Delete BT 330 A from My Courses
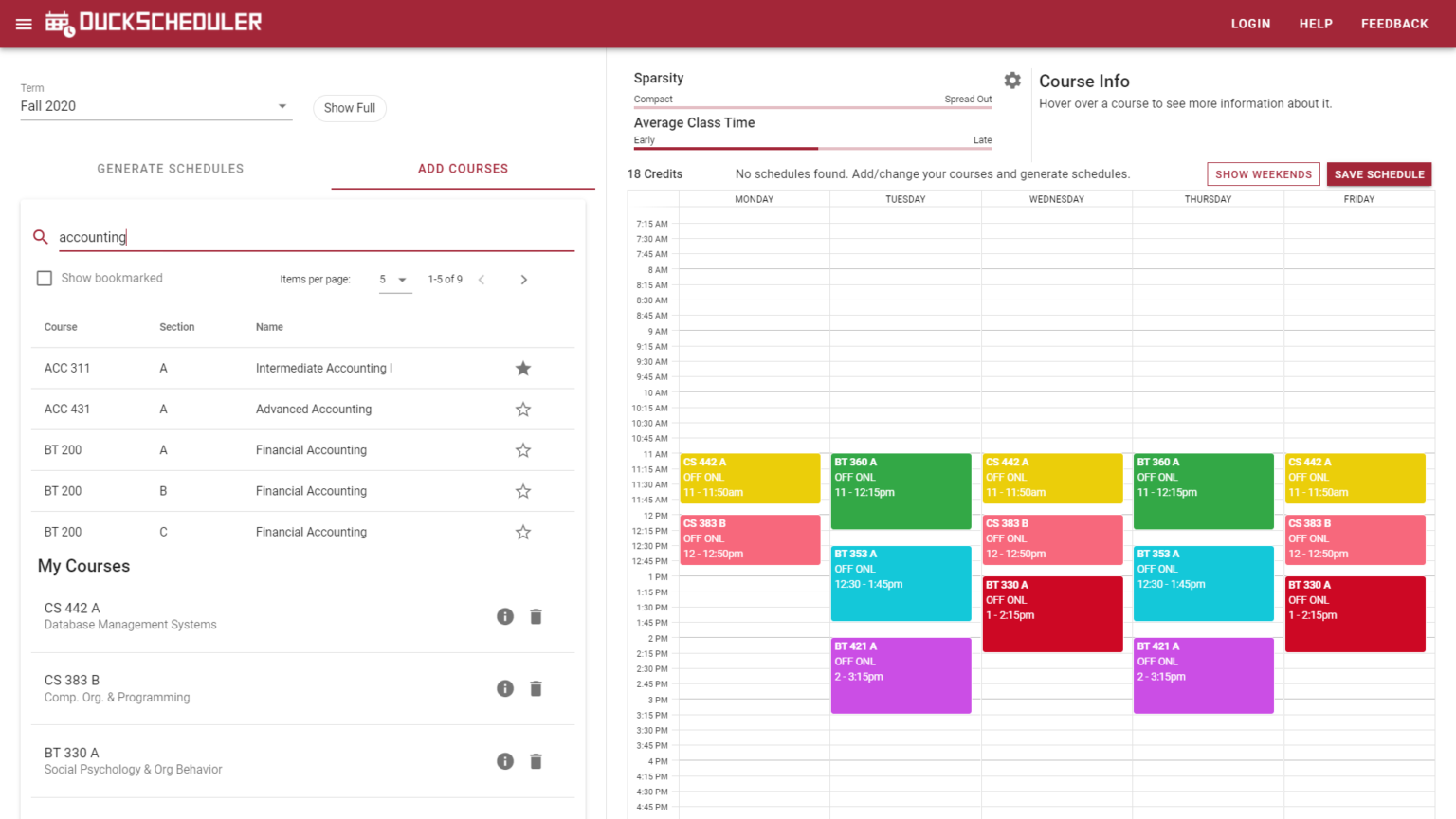Screen dimensions: 1456x819 536,760
